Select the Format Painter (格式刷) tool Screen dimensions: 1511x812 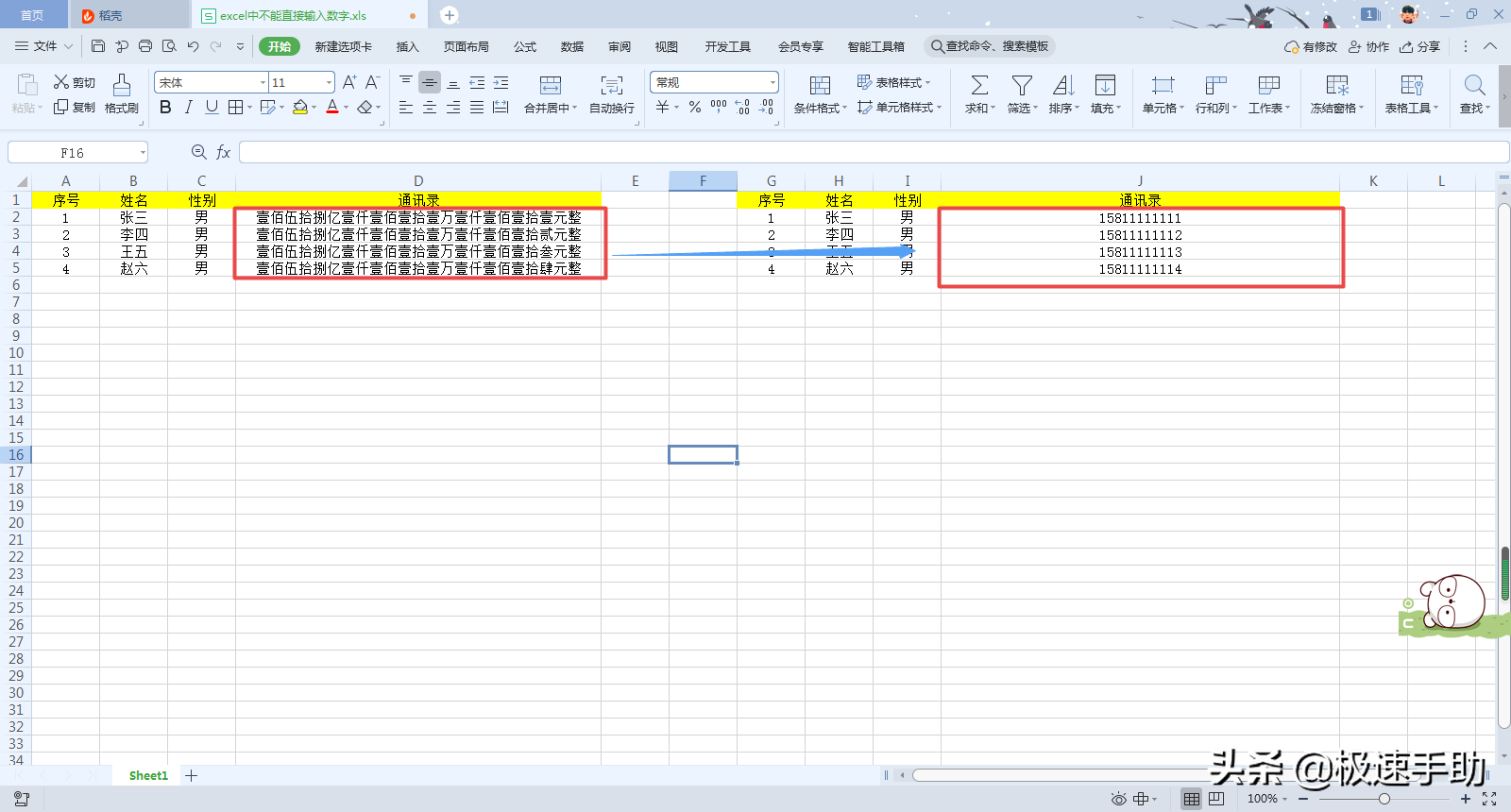coord(122,86)
